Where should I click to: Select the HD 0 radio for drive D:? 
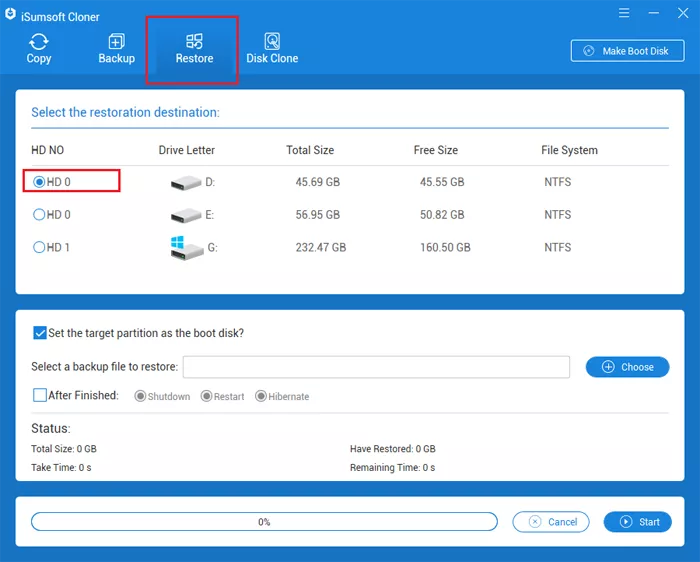click(x=40, y=182)
